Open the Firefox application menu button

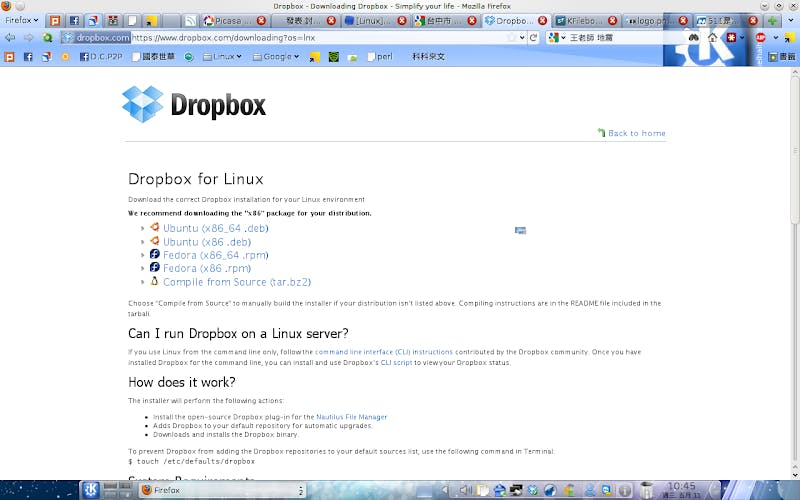point(21,20)
